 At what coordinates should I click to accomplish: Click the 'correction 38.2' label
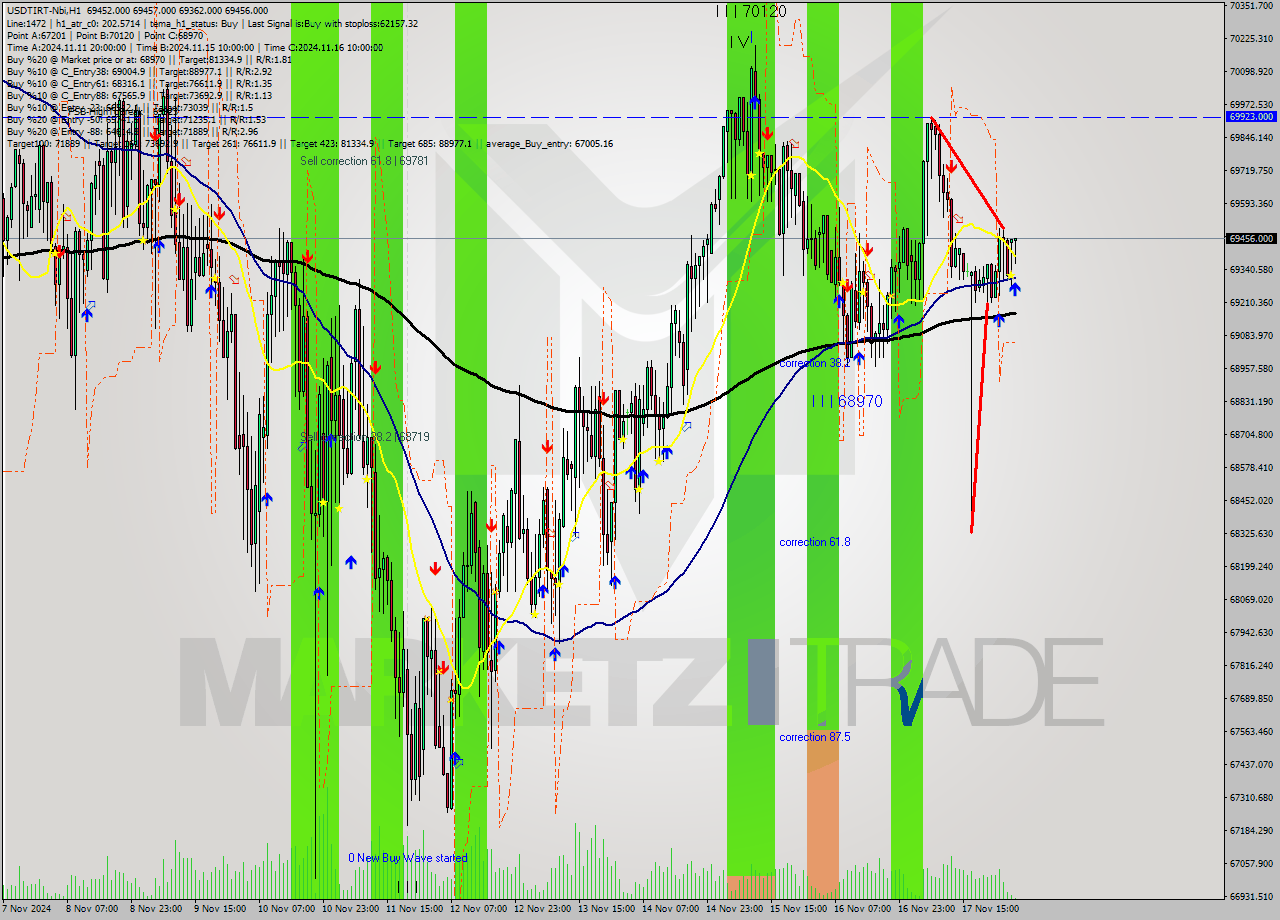tap(815, 363)
